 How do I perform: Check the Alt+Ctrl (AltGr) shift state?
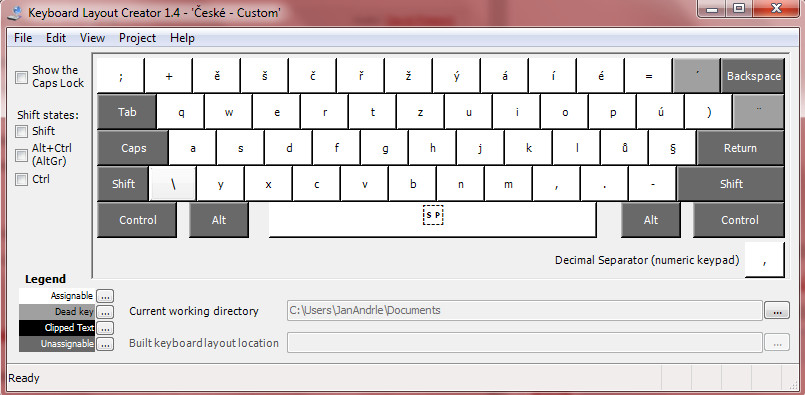point(22,155)
